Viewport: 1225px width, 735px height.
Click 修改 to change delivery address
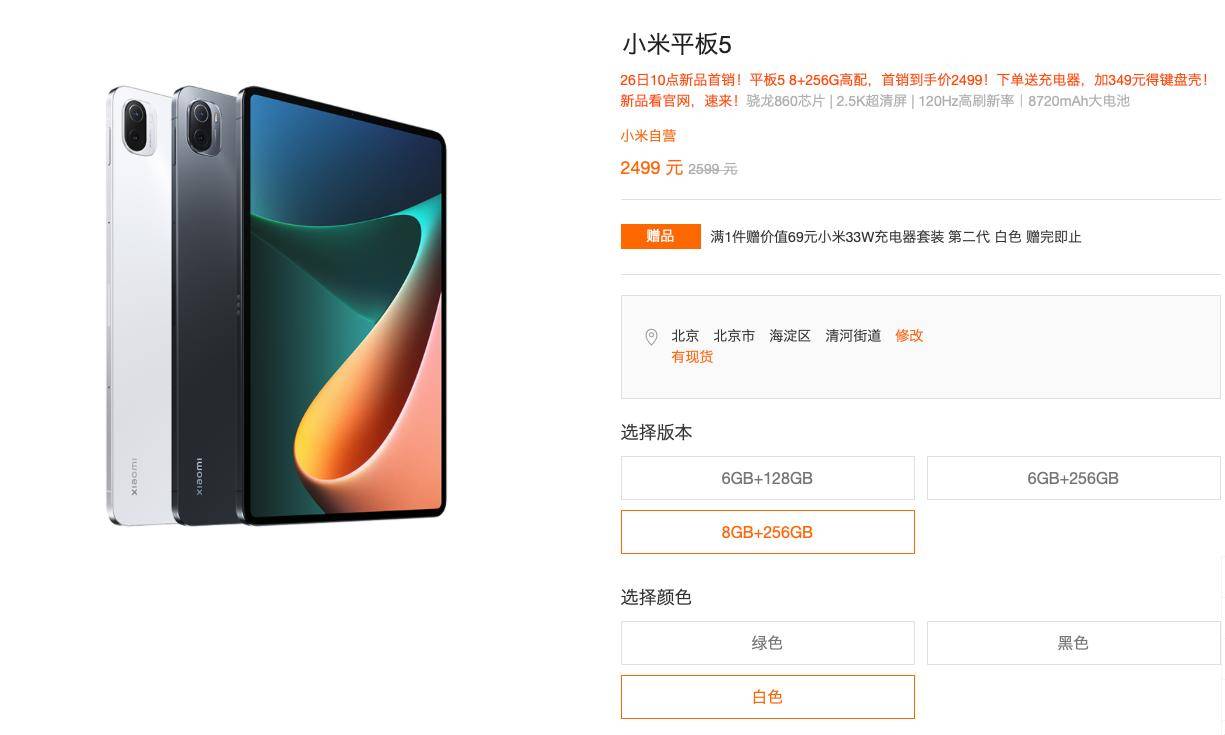point(909,336)
